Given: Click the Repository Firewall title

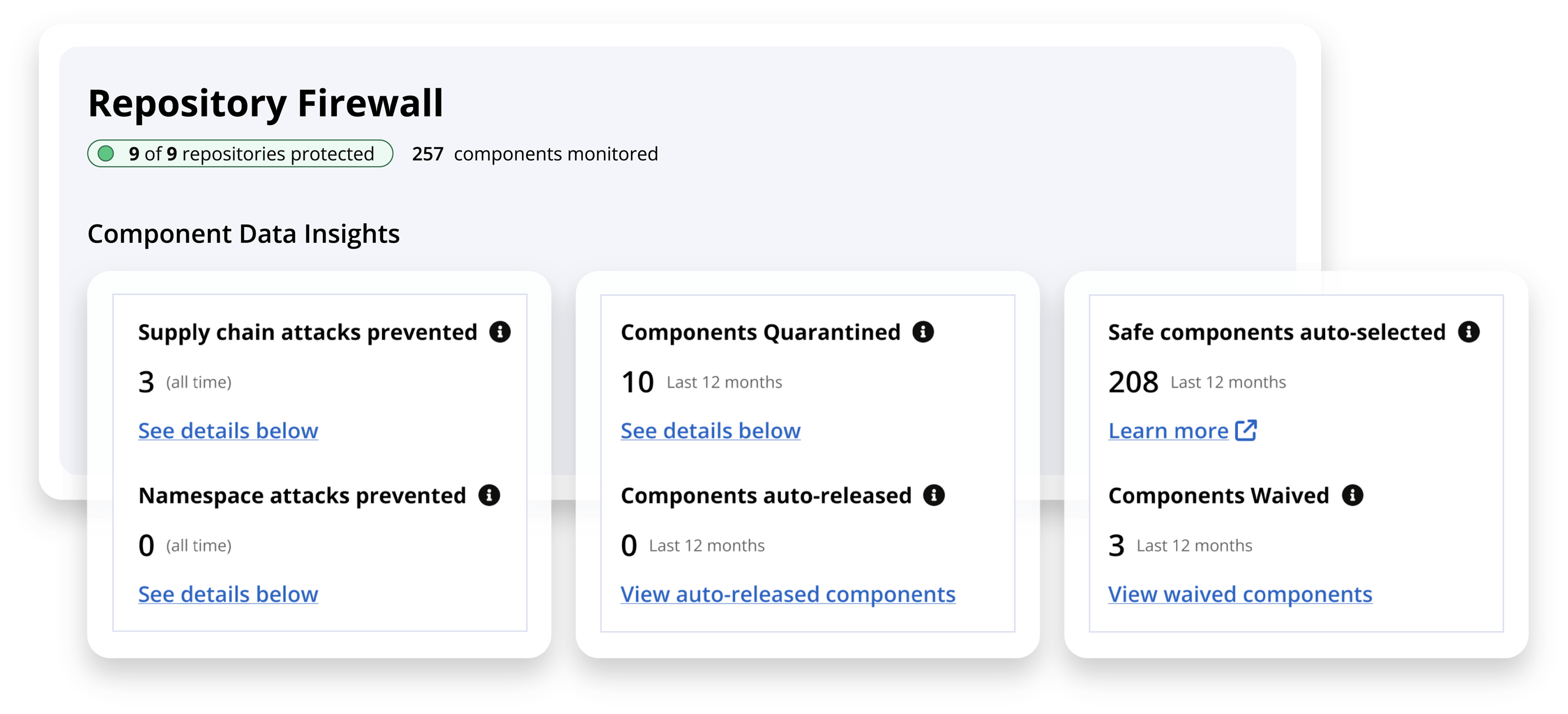Looking at the screenshot, I should point(265,103).
